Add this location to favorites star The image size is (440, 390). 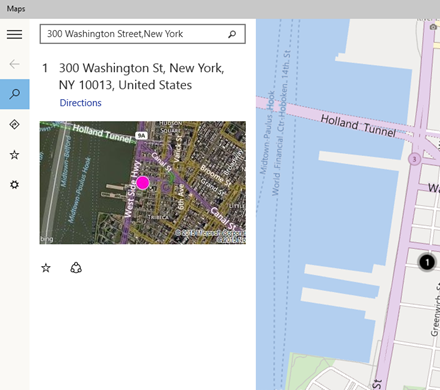coord(46,268)
